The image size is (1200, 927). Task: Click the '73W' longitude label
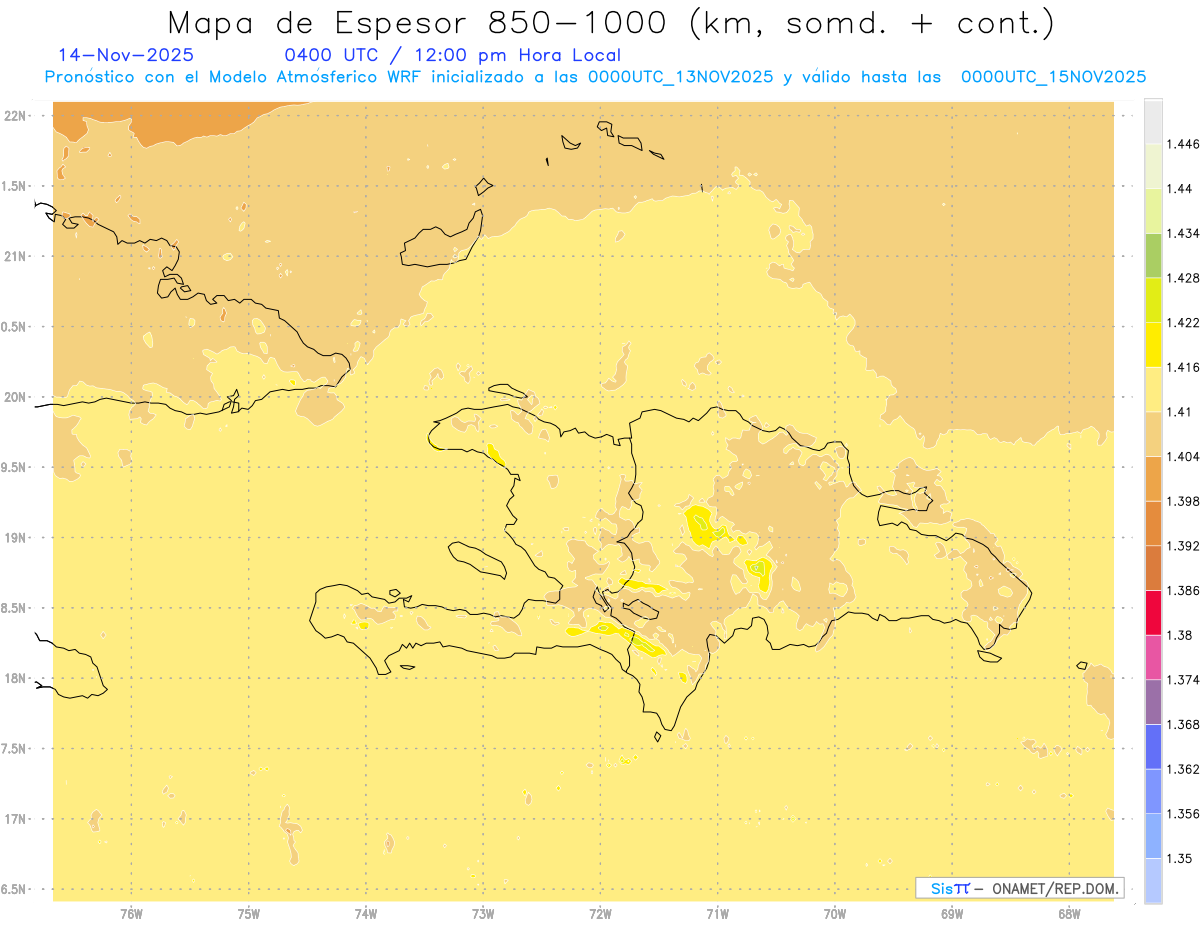[x=483, y=914]
